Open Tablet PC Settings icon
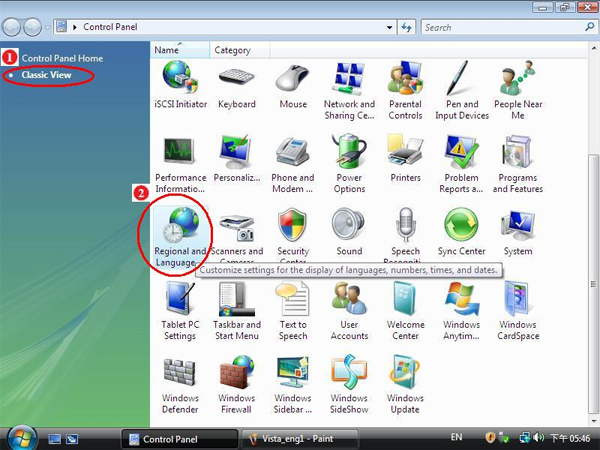600x450 pixels. [x=180, y=298]
